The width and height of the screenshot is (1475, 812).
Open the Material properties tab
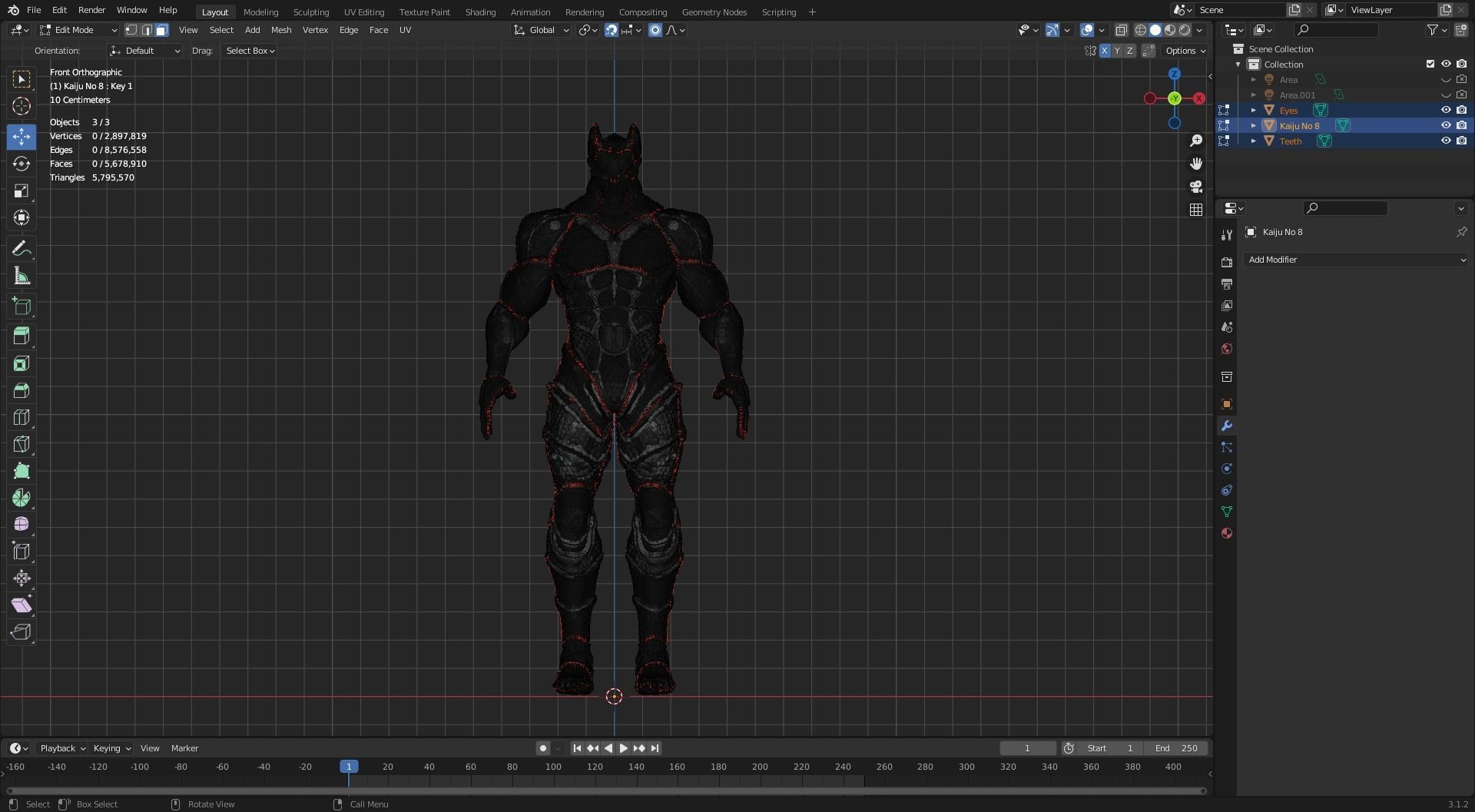[x=1227, y=533]
